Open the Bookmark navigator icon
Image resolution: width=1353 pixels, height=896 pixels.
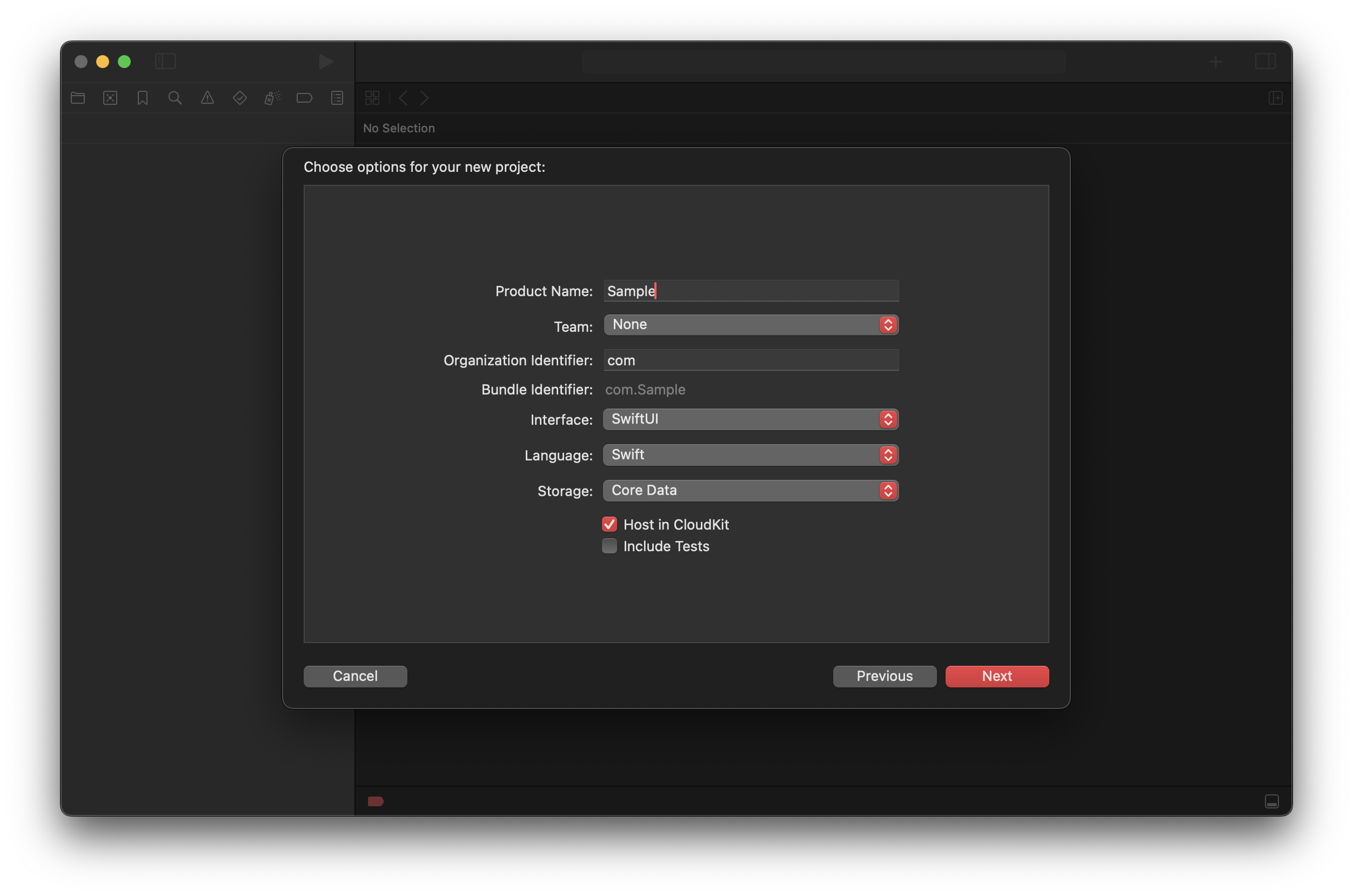click(143, 98)
